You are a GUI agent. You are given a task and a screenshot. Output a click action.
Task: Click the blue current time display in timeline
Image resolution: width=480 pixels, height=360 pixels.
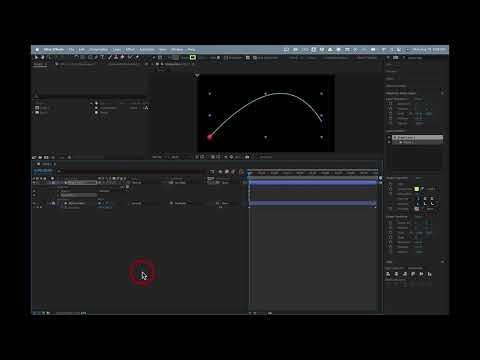pos(43,171)
